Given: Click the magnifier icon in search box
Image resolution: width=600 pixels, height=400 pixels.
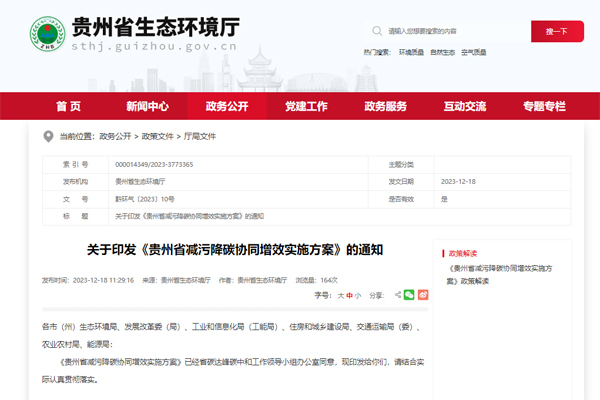Looking at the screenshot, I should pos(375,31).
